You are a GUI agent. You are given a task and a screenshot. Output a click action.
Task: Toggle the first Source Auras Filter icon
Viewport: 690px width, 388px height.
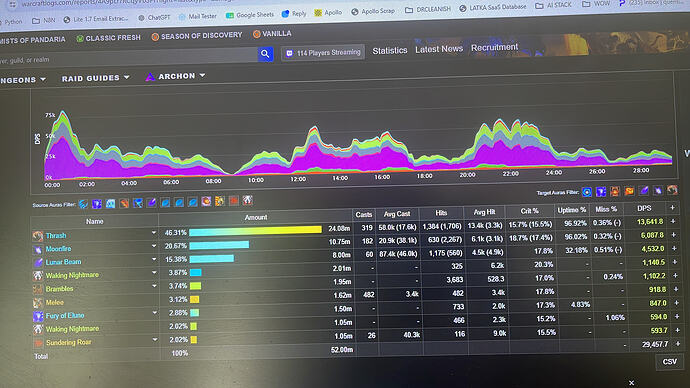[x=83, y=204]
